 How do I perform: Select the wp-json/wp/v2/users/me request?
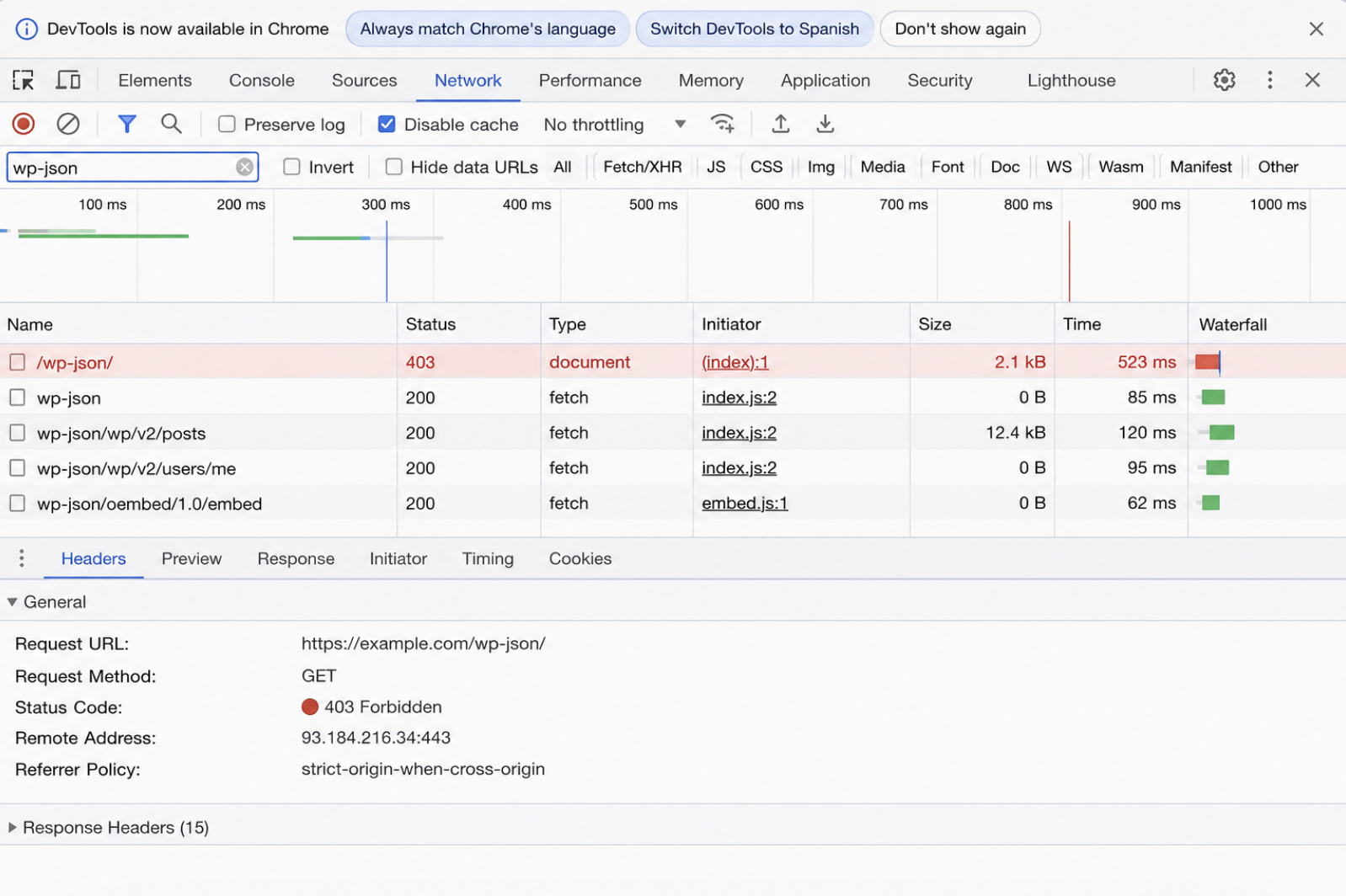[x=136, y=469]
